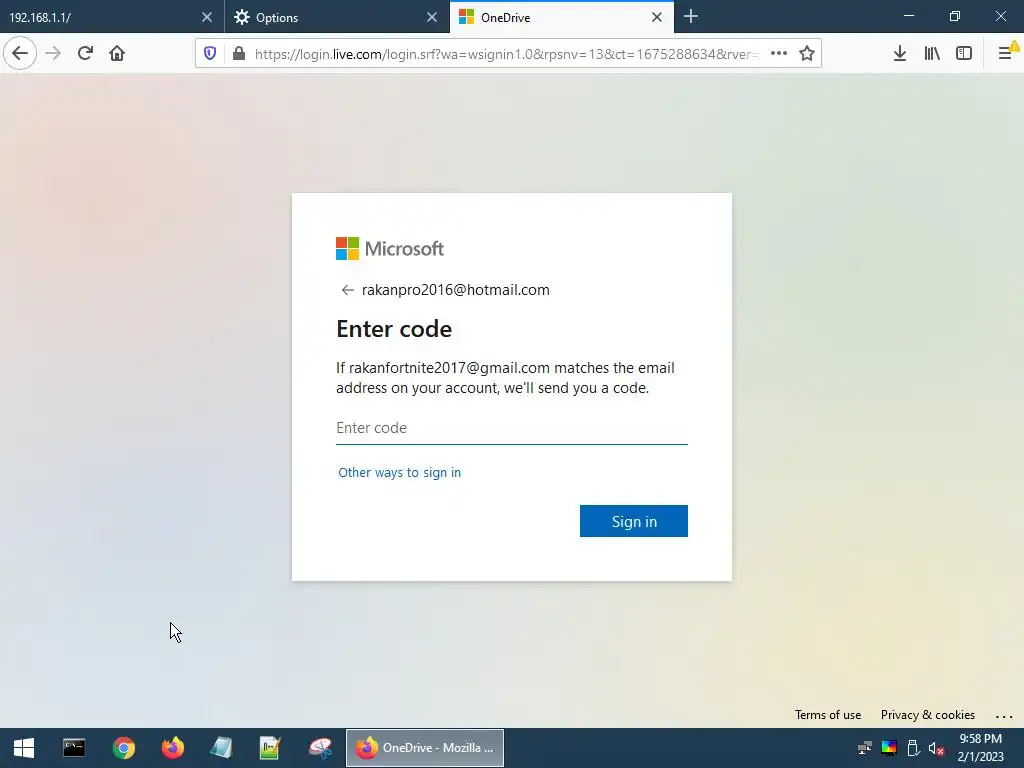View site security padlock info
Screen dimensions: 1024x768
coord(239,54)
